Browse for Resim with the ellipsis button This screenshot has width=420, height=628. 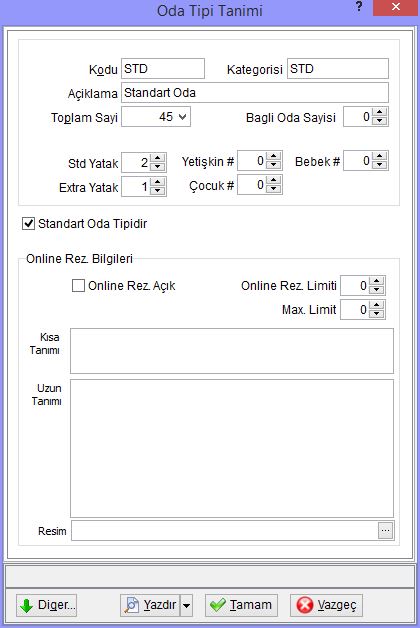tap(386, 531)
